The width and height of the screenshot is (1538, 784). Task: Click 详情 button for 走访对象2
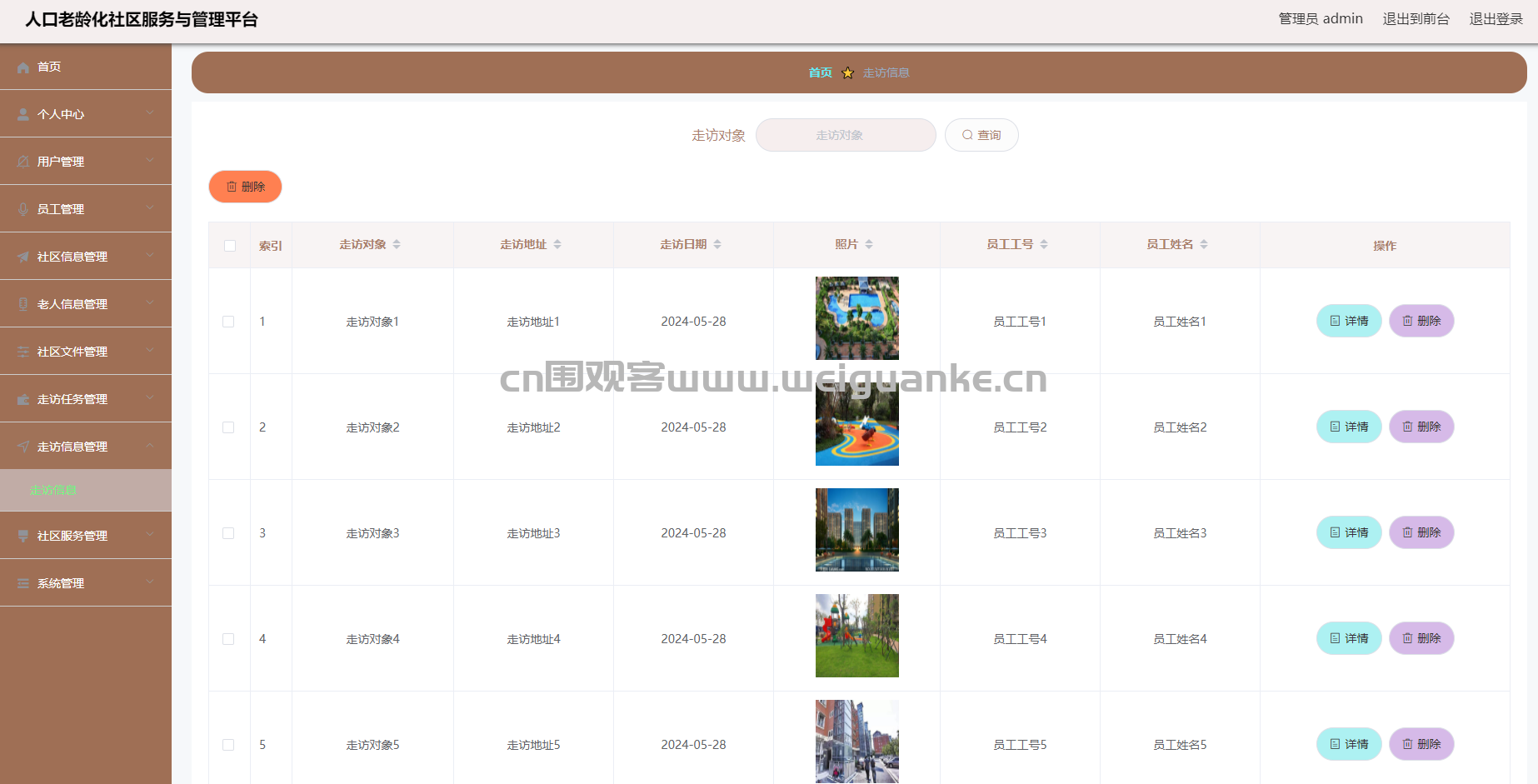point(1348,427)
